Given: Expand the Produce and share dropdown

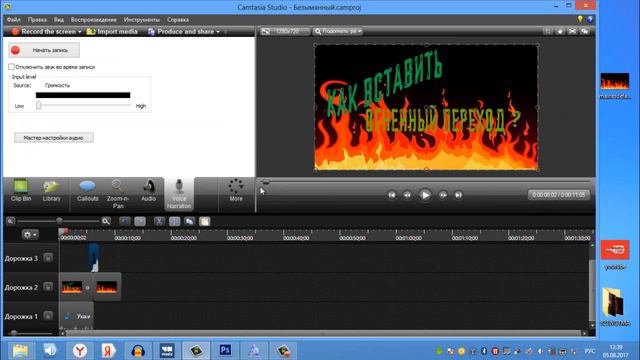Looking at the screenshot, I should coord(218,31).
